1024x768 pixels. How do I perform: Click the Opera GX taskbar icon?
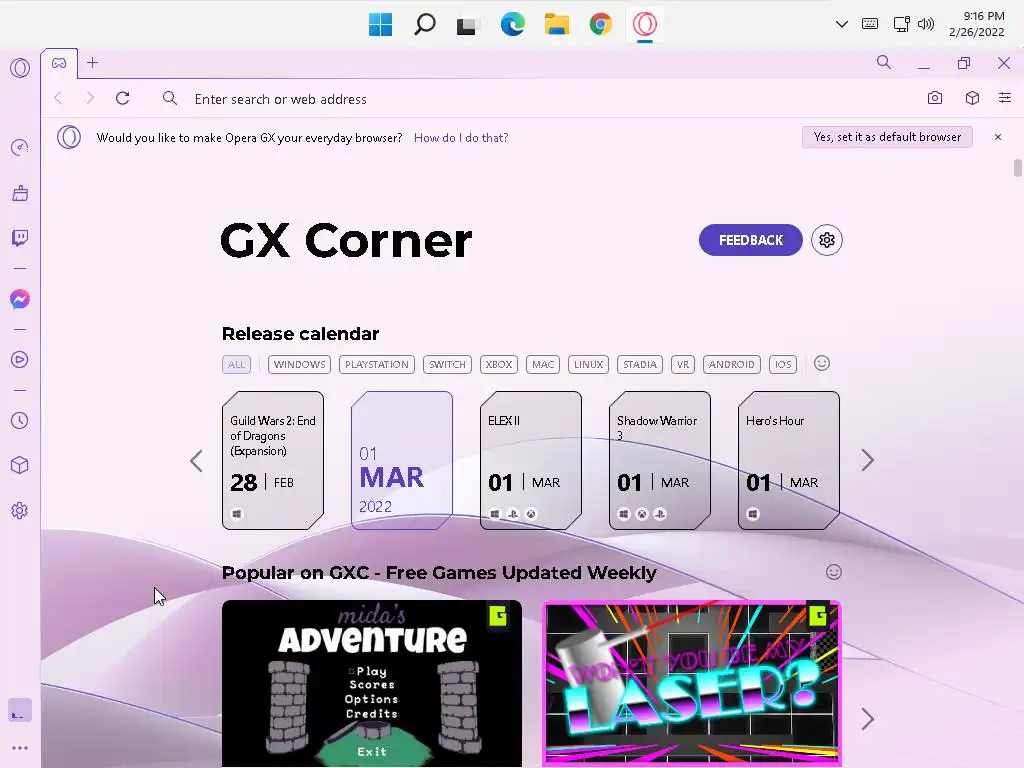645,25
